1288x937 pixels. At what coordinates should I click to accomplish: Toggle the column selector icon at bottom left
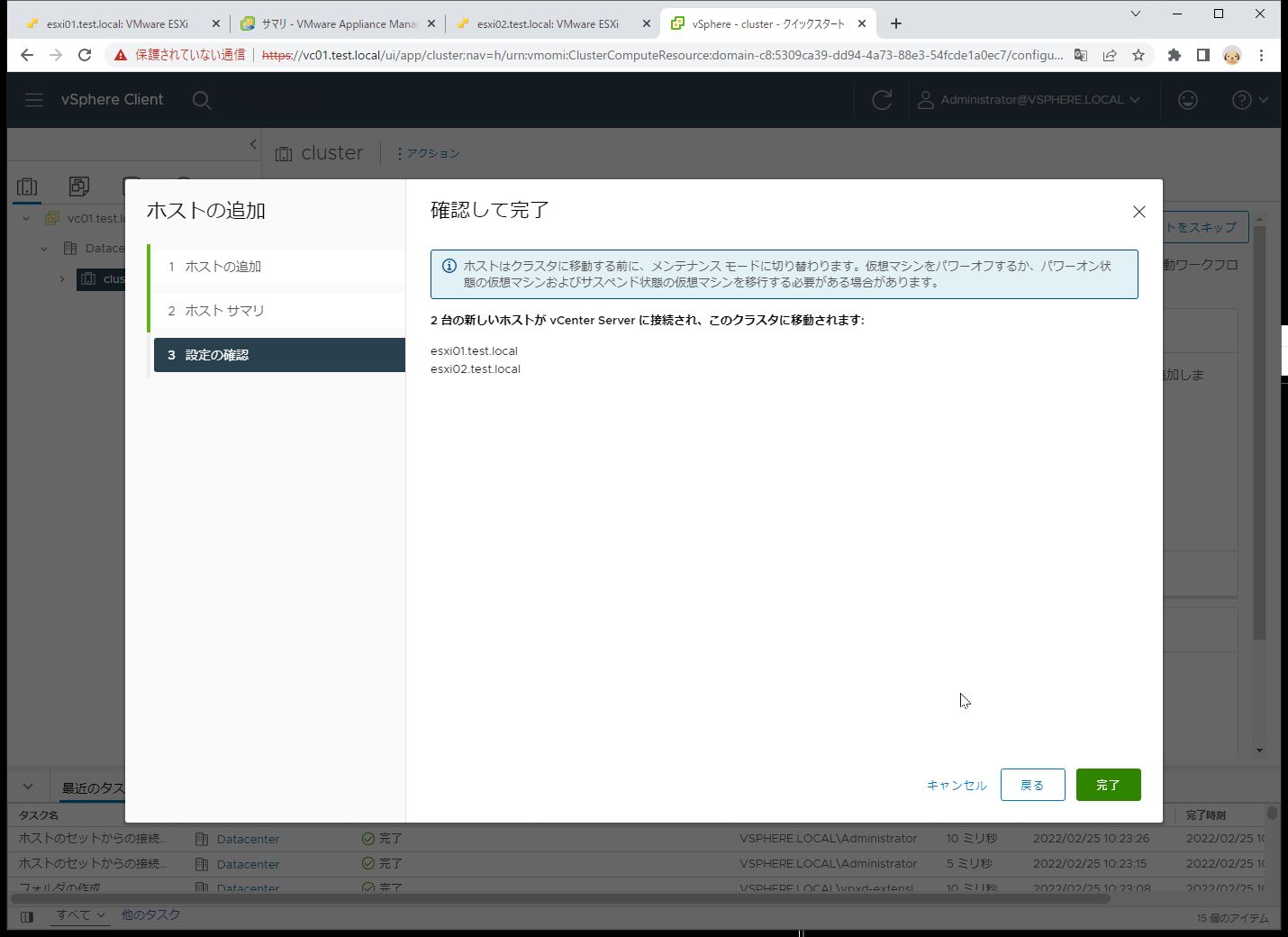27,917
